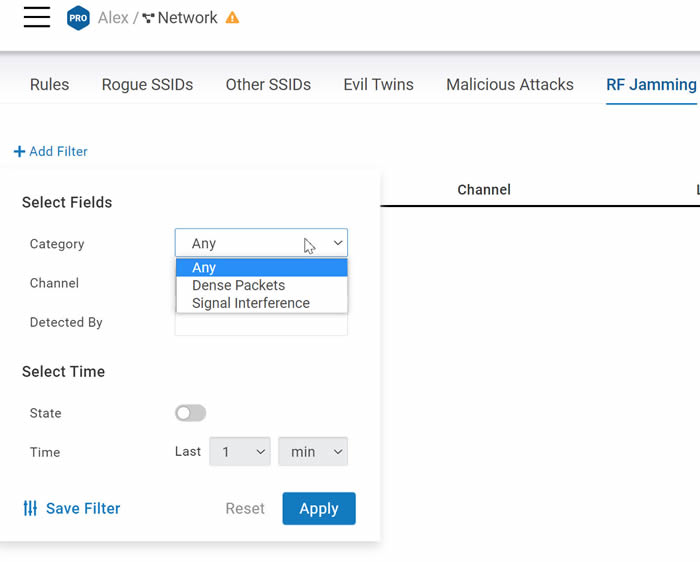The image size is (700, 562).
Task: Click into the Detected By input field
Action: (x=261, y=324)
